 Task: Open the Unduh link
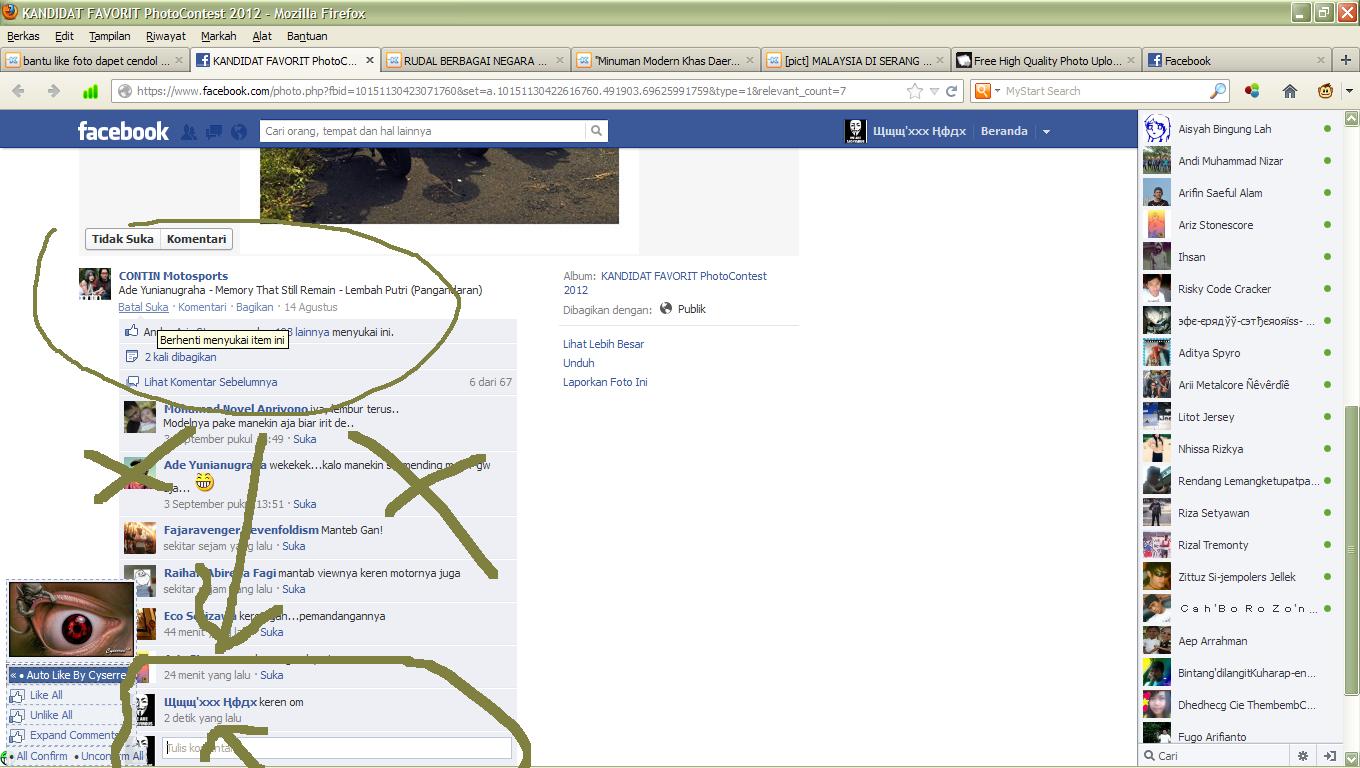578,363
